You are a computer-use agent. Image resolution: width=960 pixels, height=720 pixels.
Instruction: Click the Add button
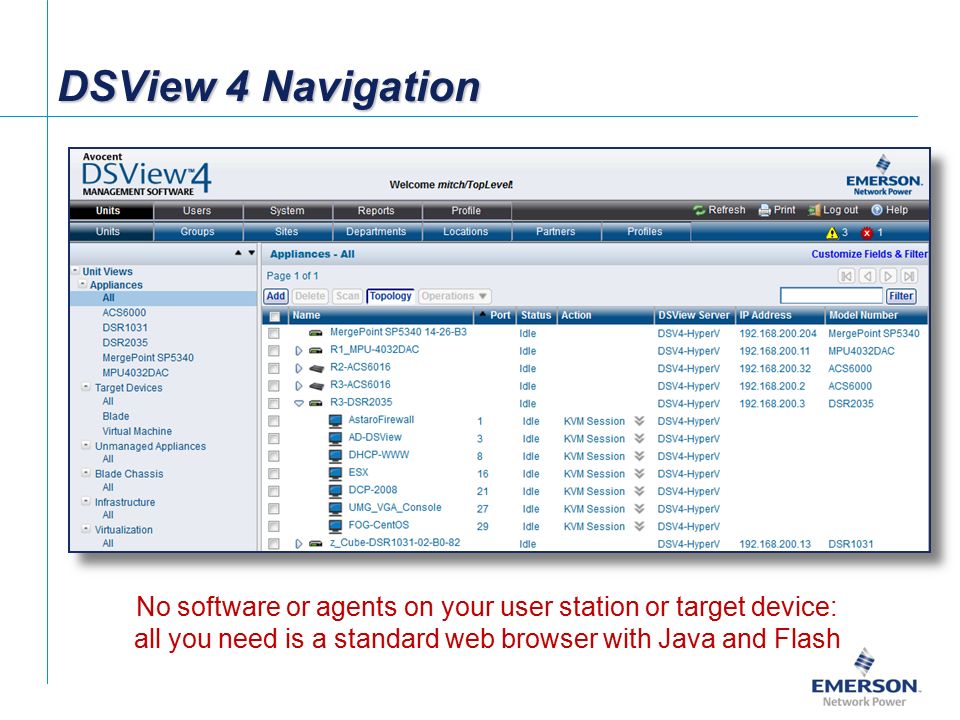coord(276,296)
